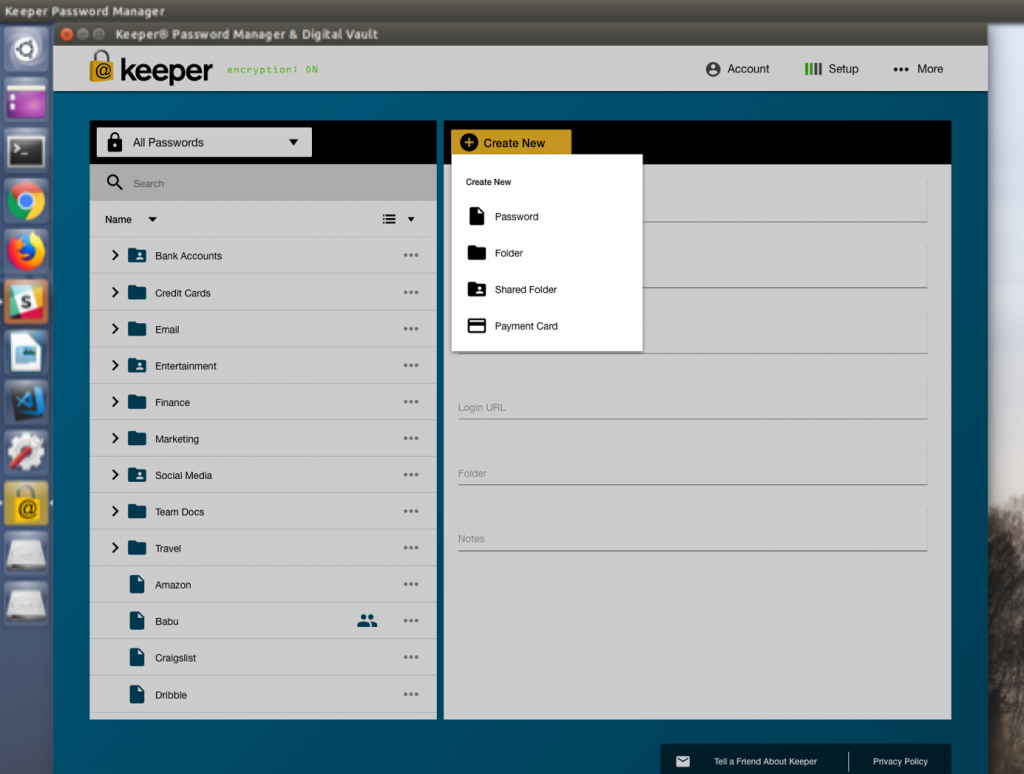Open the ellipsis menu for the Email folder
The image size is (1024, 774).
point(410,329)
